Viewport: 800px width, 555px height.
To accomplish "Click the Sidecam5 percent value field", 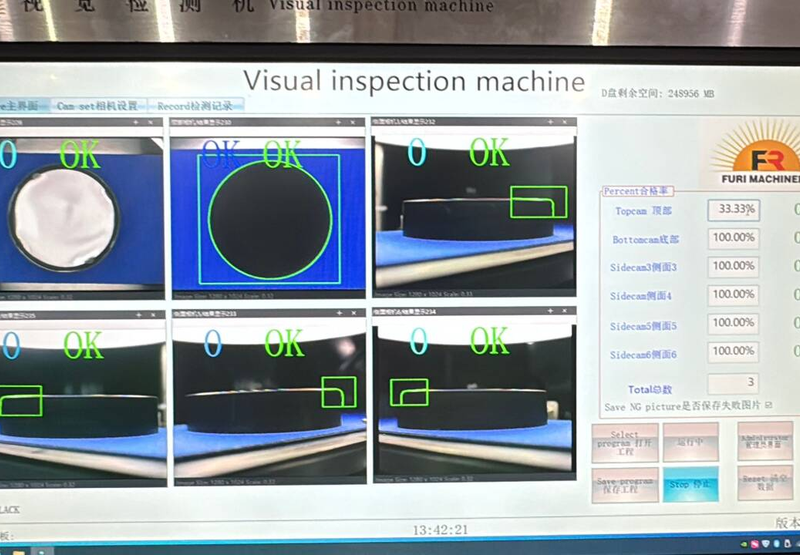I will click(733, 323).
